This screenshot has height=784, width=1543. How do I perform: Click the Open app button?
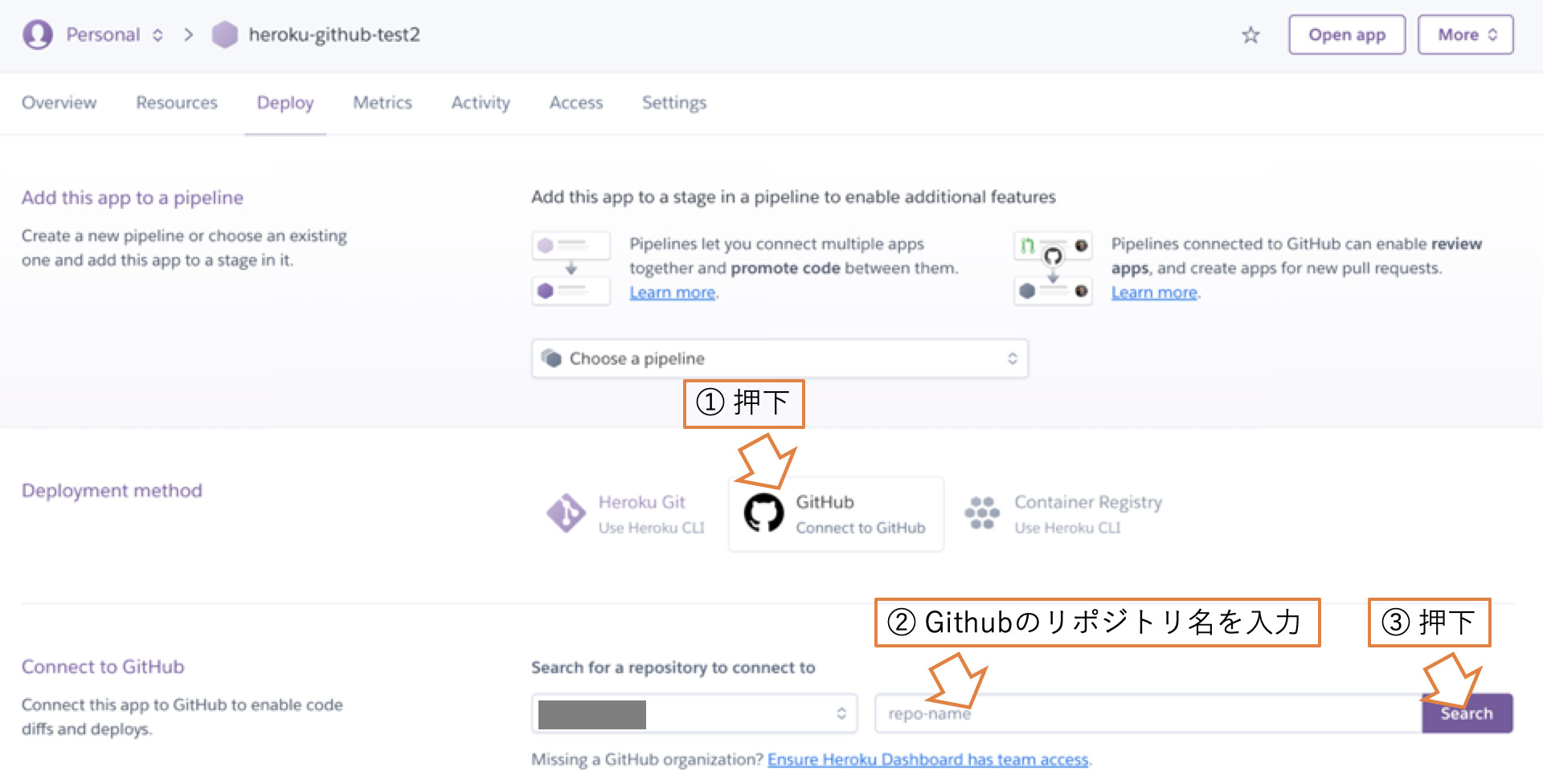1347,35
